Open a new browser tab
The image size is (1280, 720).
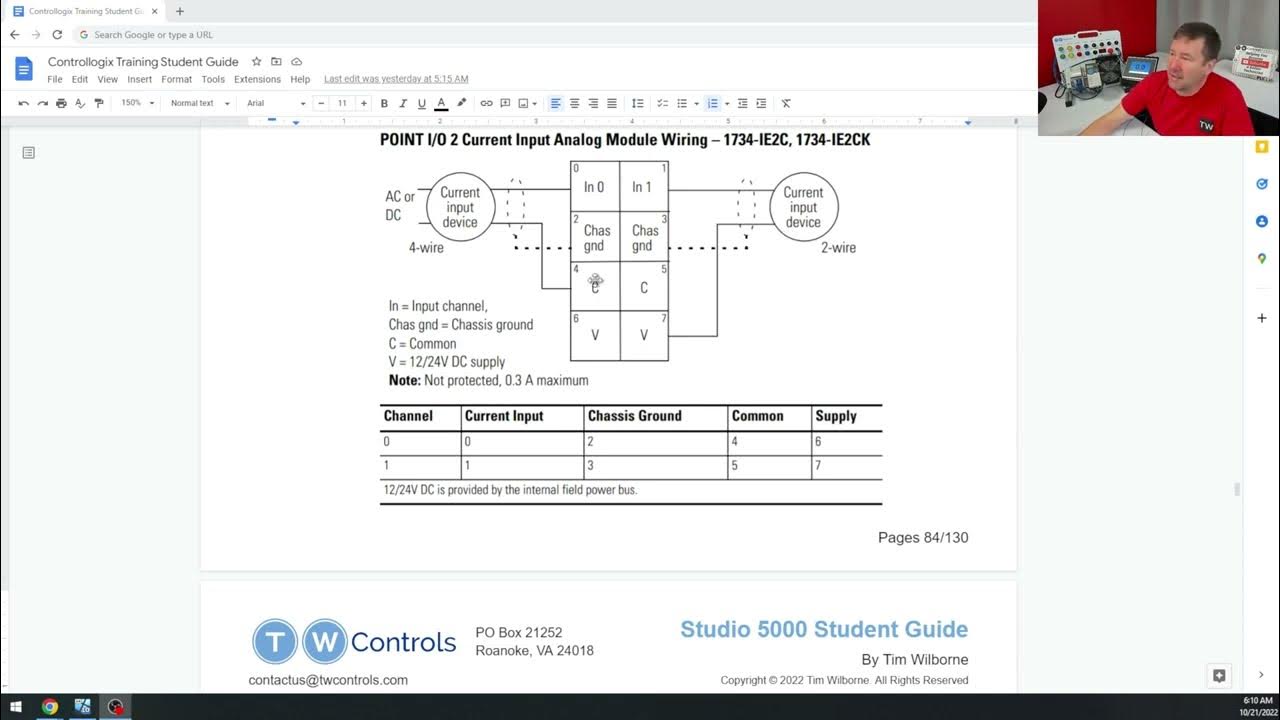click(x=180, y=11)
